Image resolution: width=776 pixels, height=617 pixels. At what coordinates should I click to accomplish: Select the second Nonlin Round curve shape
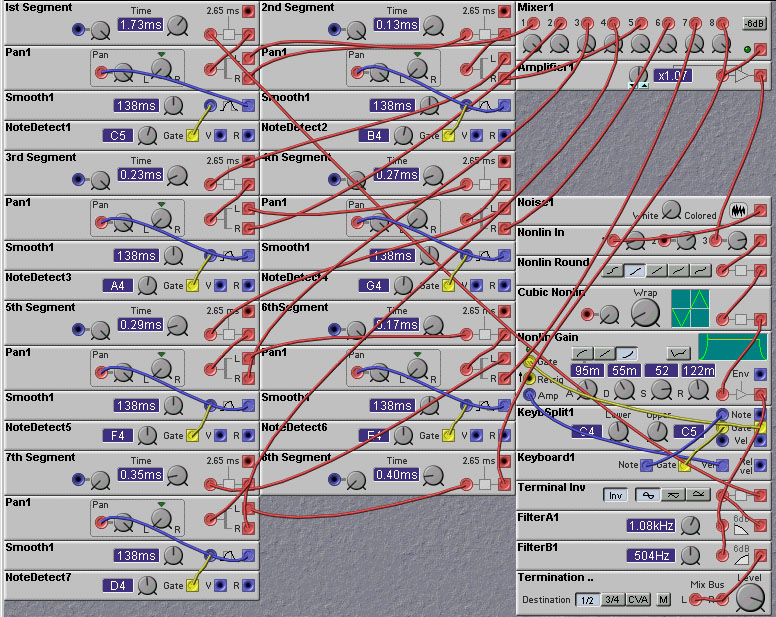pos(634,270)
